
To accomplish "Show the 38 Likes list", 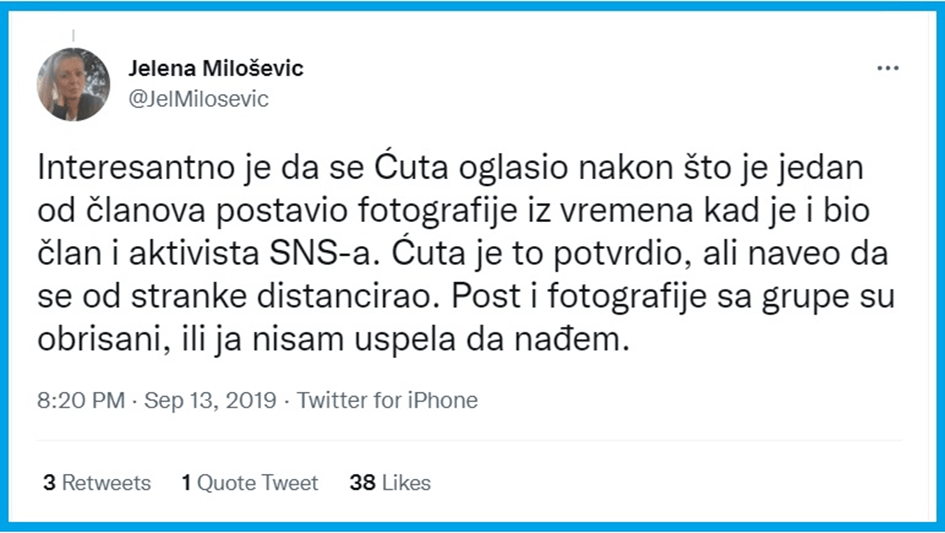I will 390,483.
